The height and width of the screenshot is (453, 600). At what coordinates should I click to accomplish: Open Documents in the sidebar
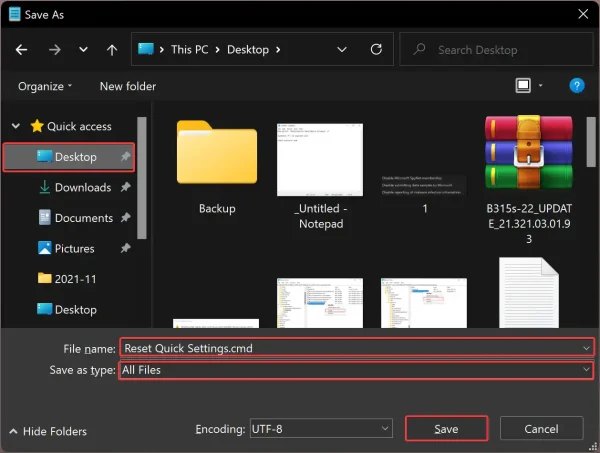pos(84,218)
